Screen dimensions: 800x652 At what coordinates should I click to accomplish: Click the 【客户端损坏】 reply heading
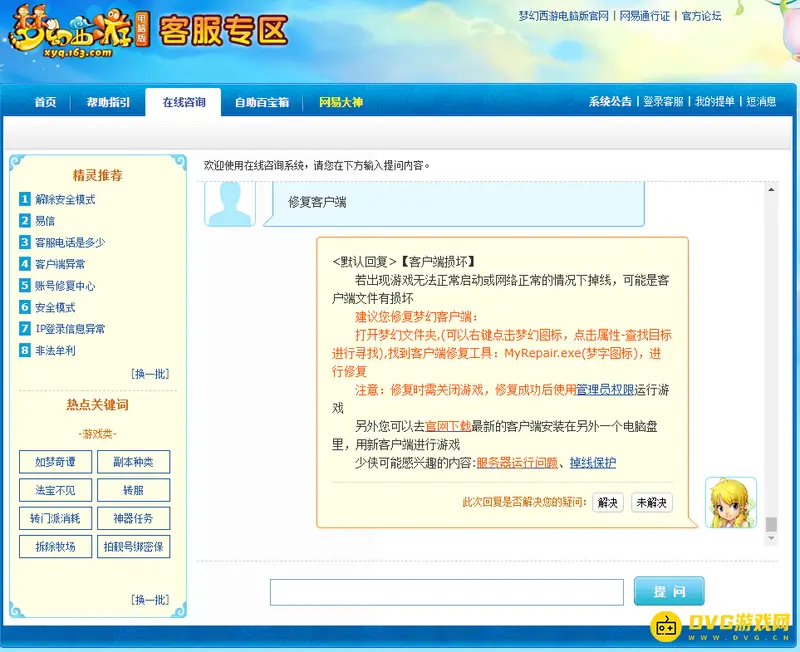click(x=437, y=262)
